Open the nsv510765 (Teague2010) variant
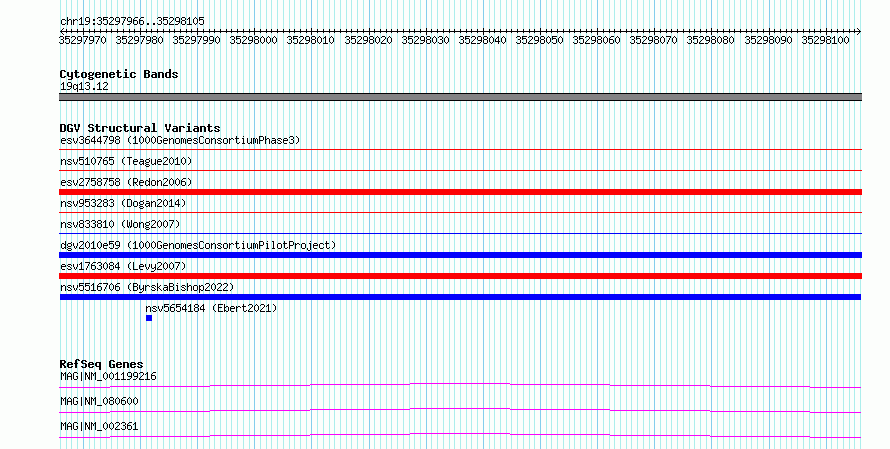 pos(126,162)
